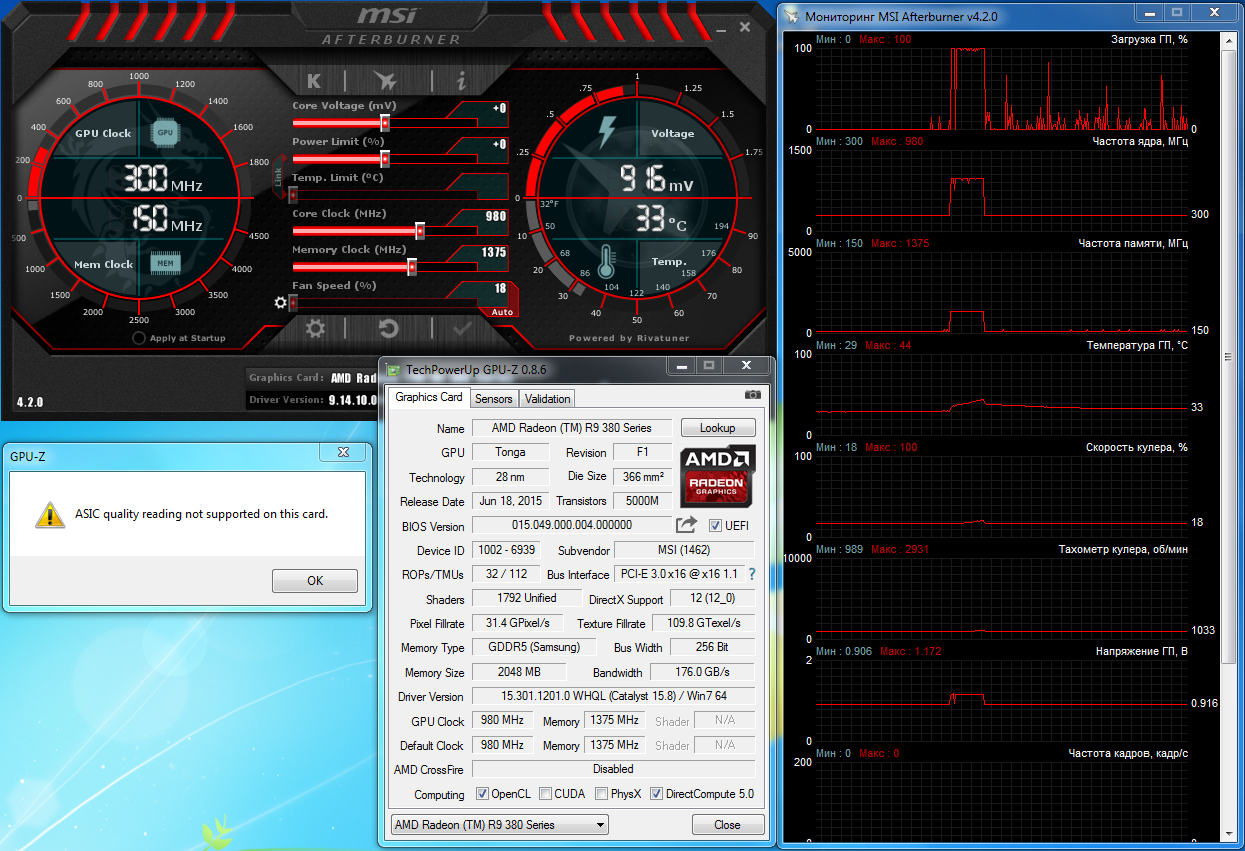1245x851 pixels.
Task: Apply settings with the checkmark icon
Action: click(x=462, y=328)
